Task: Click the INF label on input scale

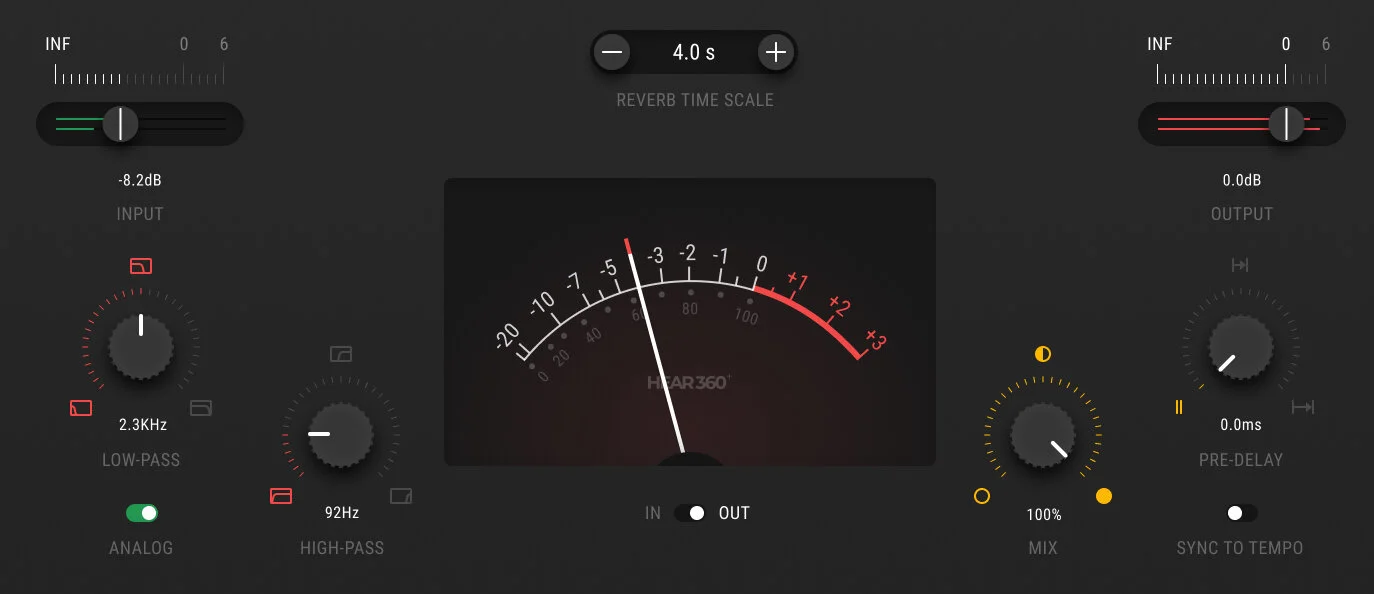Action: coord(58,44)
